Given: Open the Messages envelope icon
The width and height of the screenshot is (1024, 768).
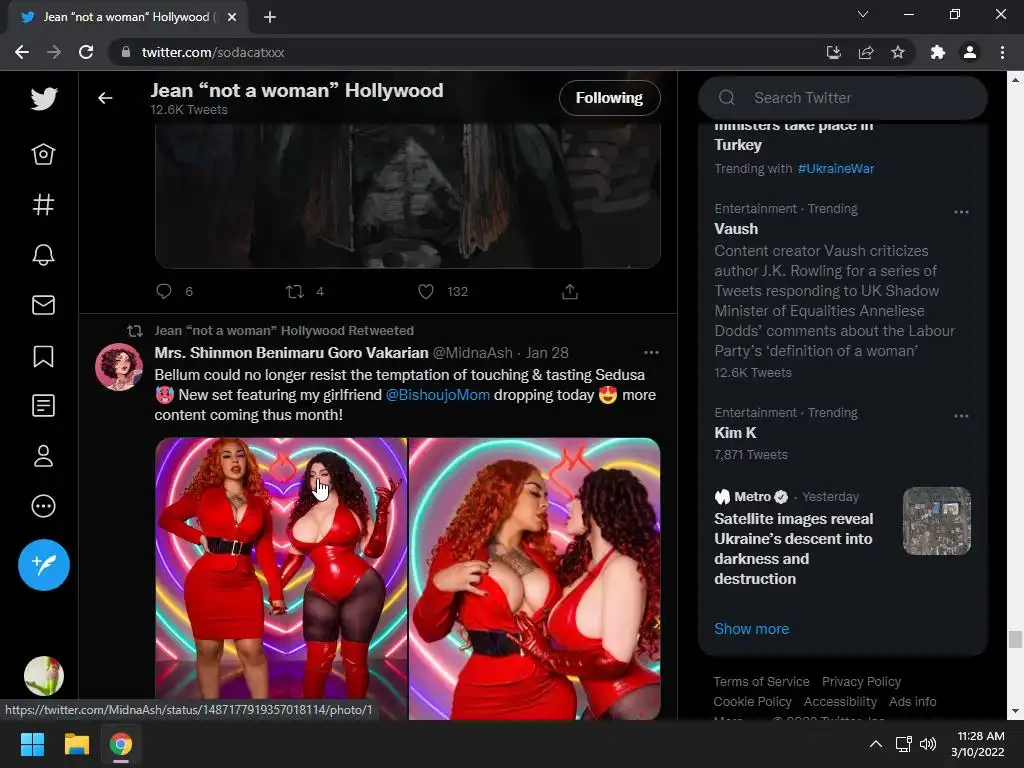Looking at the screenshot, I should point(44,305).
